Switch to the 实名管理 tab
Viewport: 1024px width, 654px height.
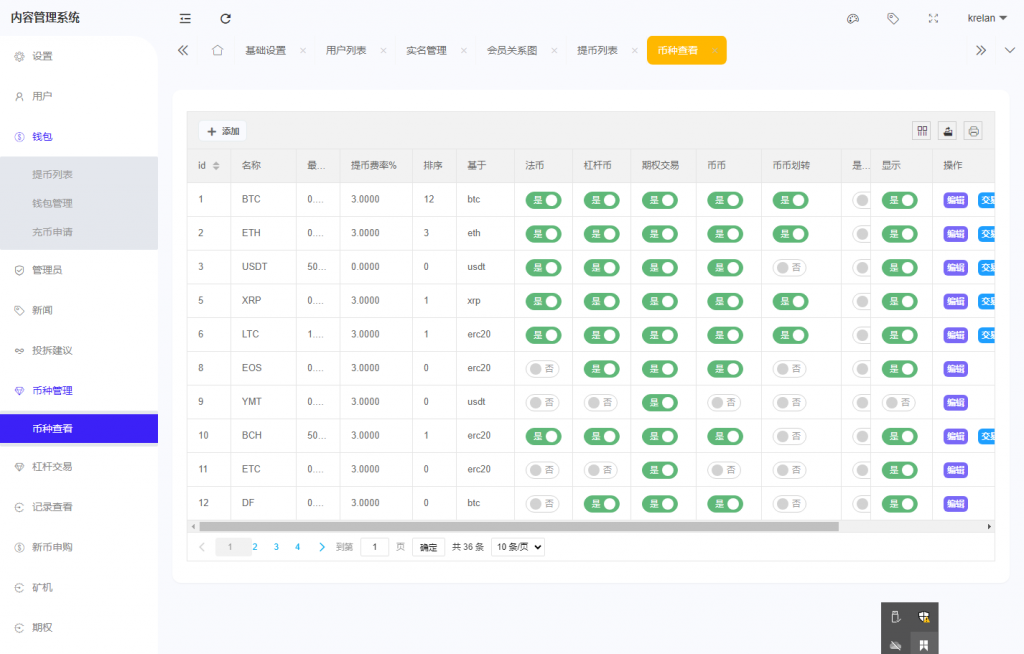426,50
